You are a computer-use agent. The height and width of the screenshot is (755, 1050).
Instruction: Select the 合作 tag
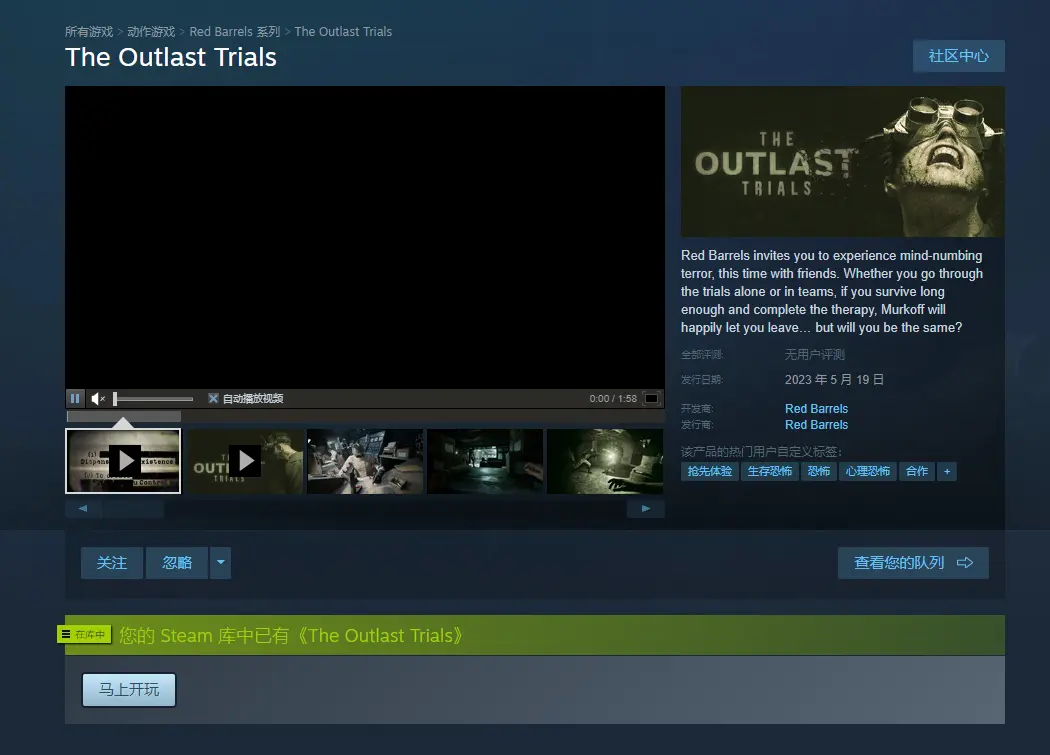tap(917, 472)
